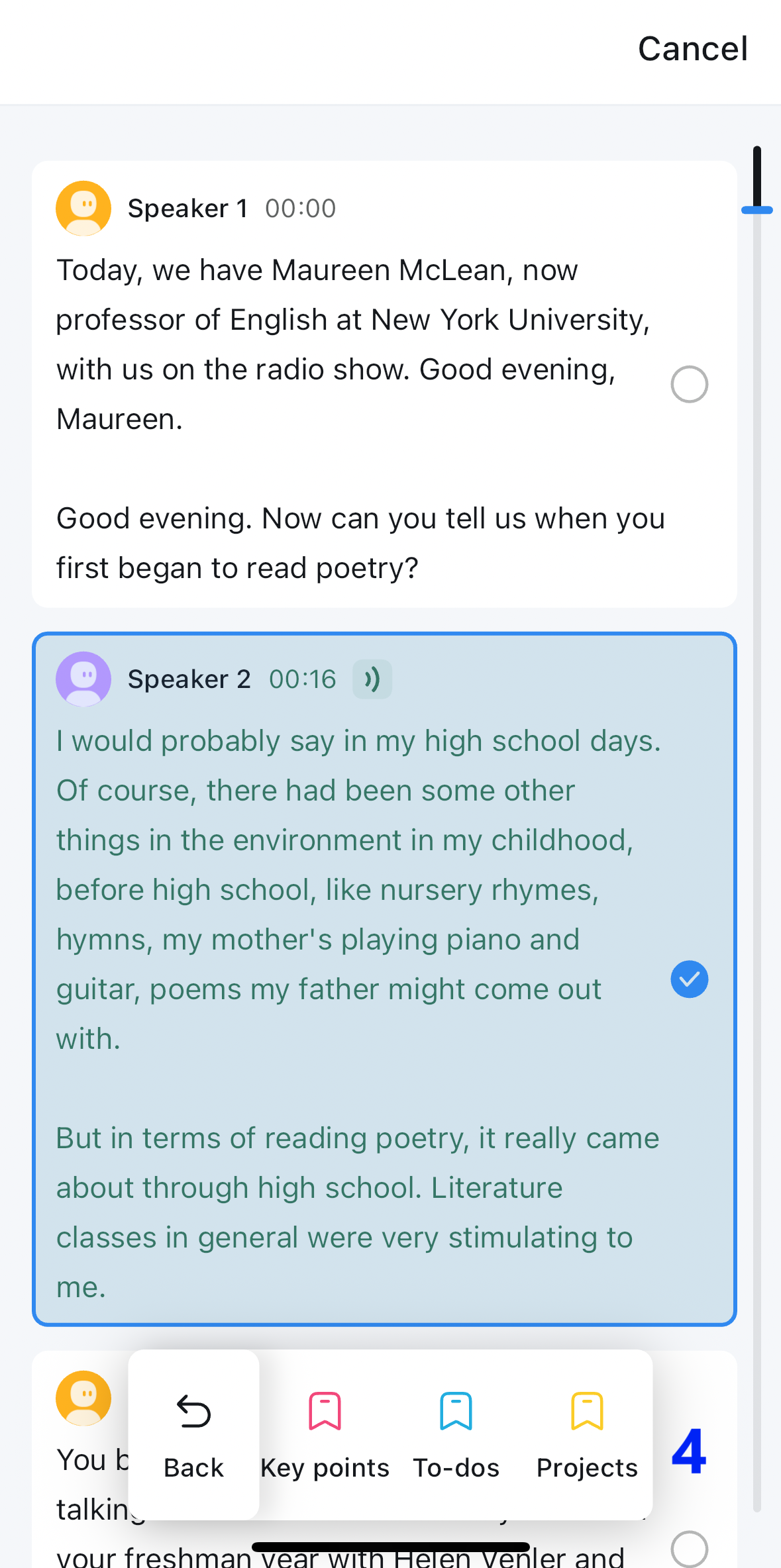Tap the pink Key points bookmark icon

(325, 1411)
